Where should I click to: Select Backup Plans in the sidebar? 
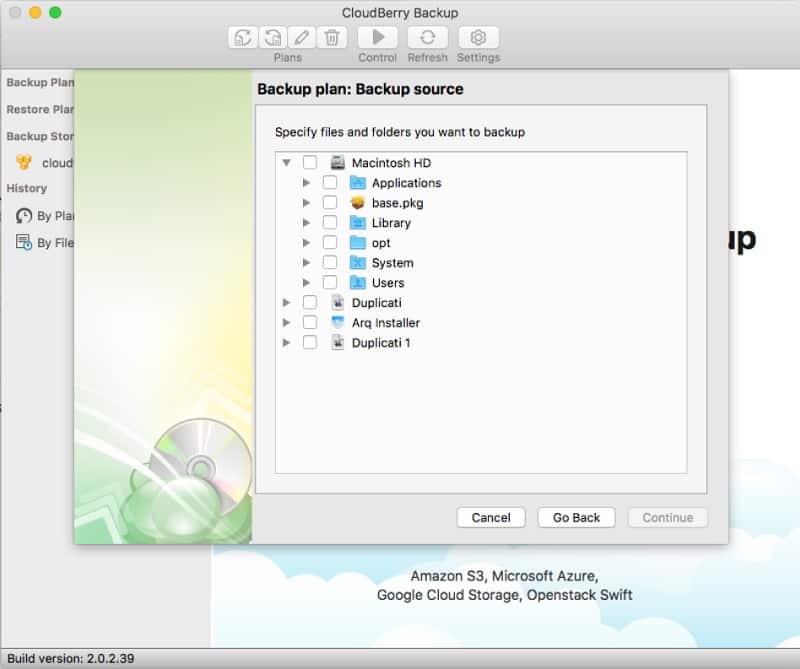[x=40, y=82]
